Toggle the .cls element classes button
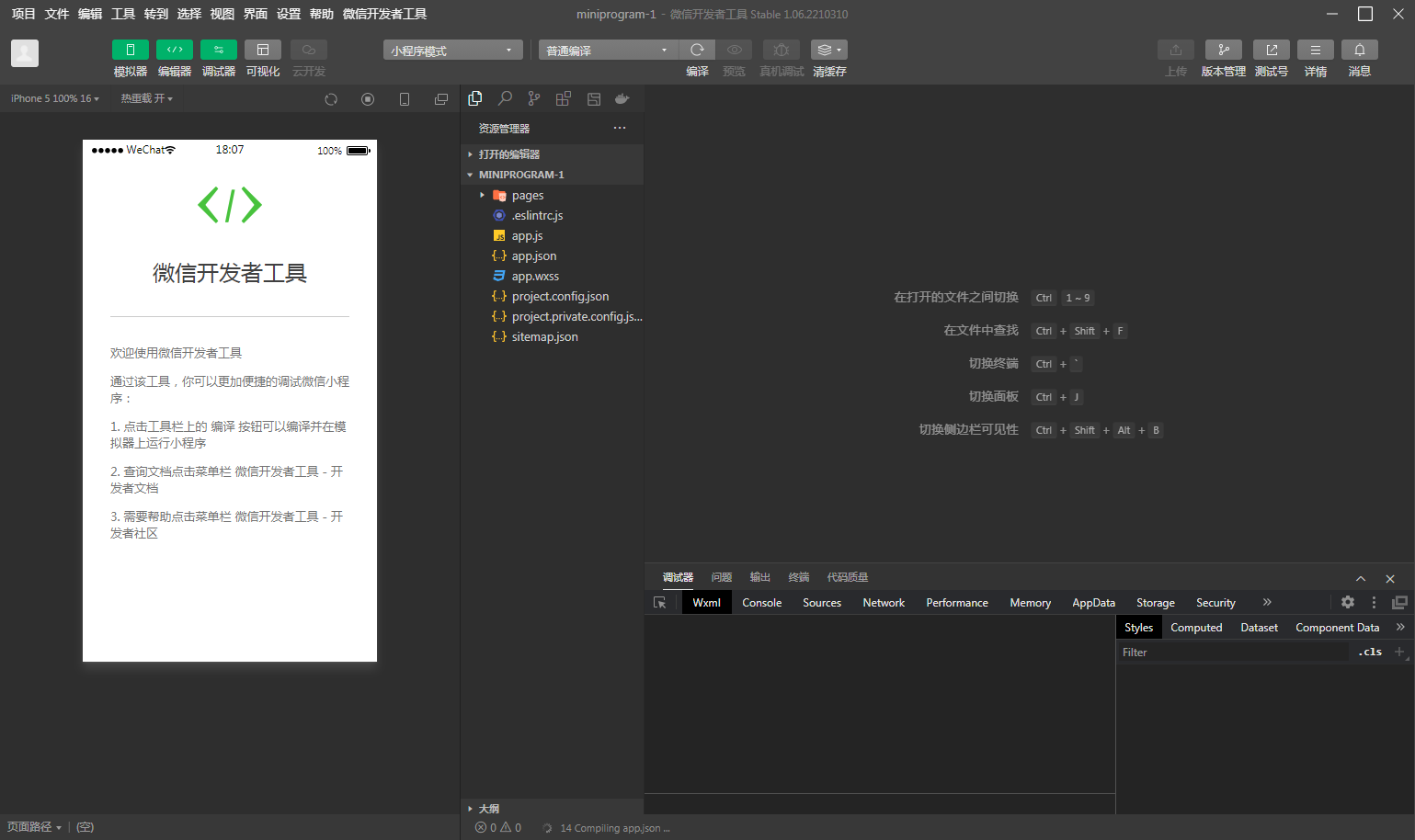1415x840 pixels. click(1370, 653)
